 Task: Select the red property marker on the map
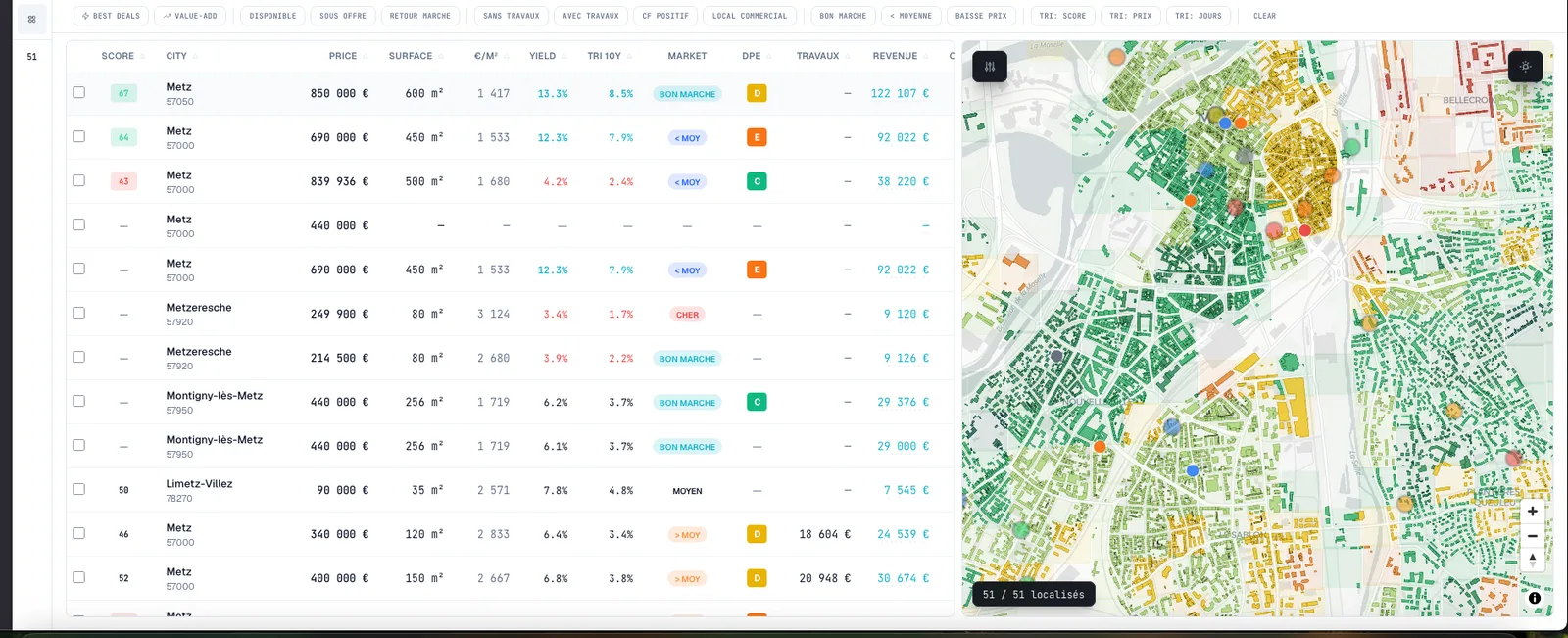coord(1304,231)
